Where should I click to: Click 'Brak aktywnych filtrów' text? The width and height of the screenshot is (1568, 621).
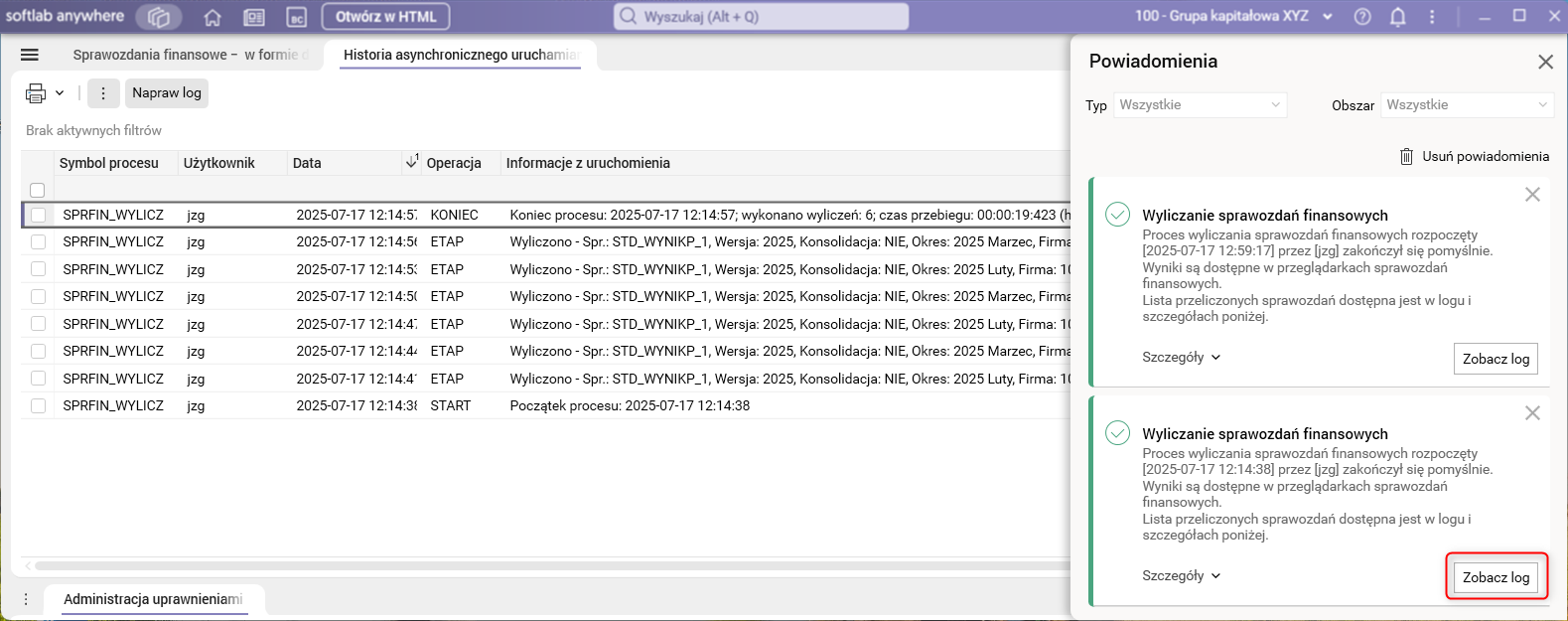(x=93, y=130)
